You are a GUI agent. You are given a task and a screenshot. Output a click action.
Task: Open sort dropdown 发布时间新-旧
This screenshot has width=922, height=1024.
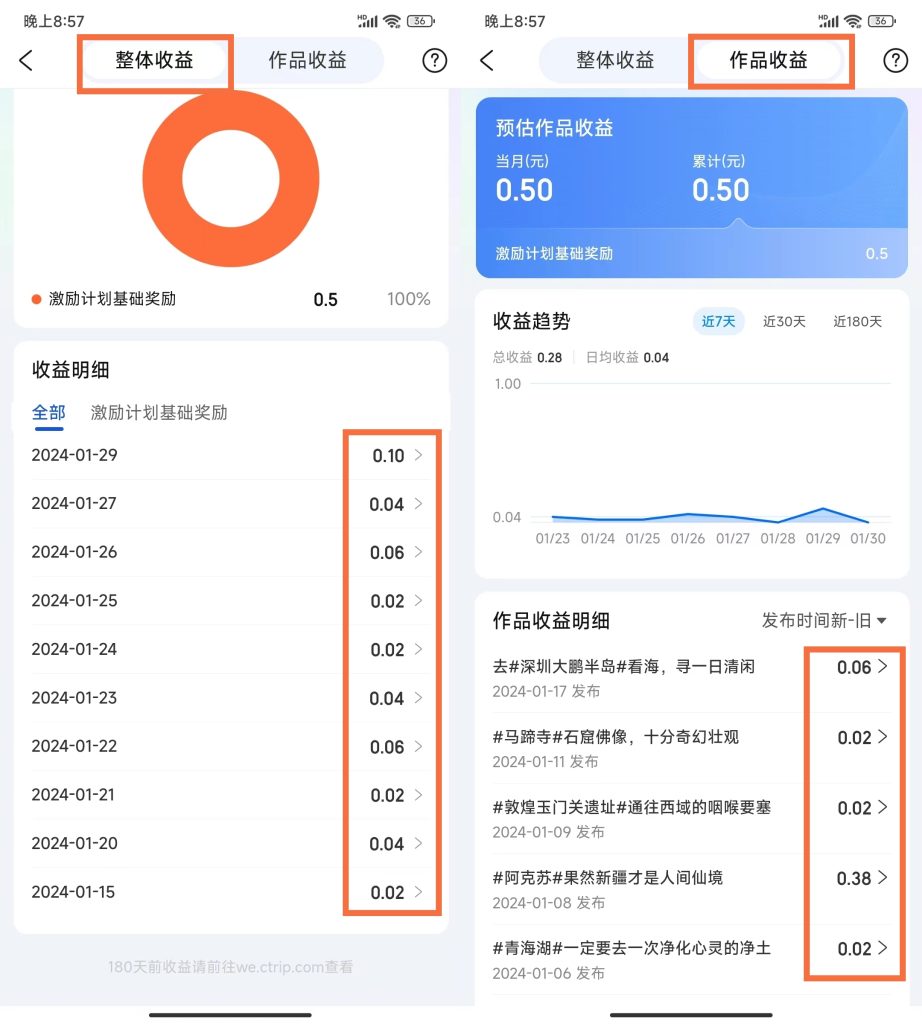pyautogui.click(x=824, y=620)
